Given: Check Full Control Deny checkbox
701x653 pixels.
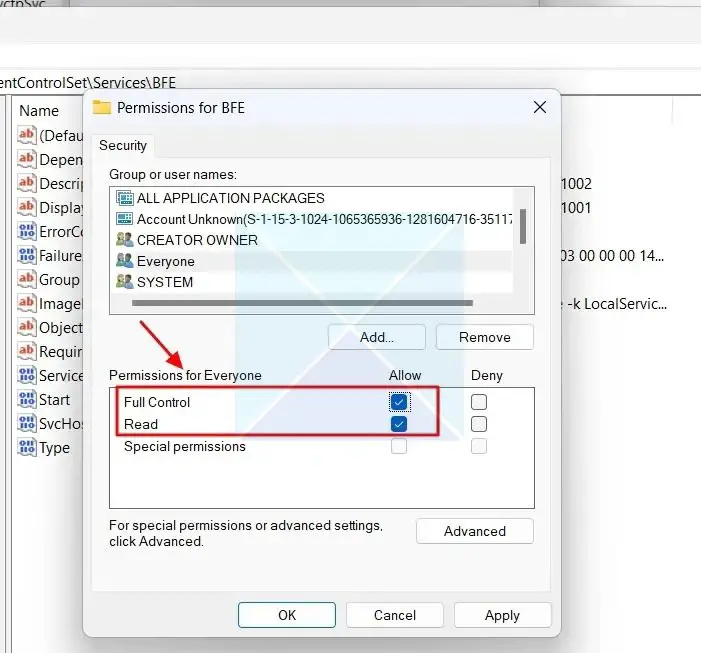Looking at the screenshot, I should [479, 402].
